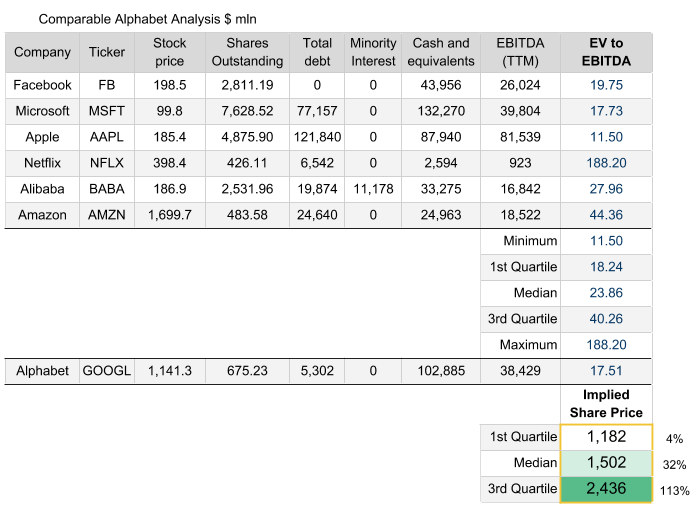Screen dimensions: 698x513
Task: Select Alibaba's minority interest cell 11,178
Action: click(x=373, y=188)
